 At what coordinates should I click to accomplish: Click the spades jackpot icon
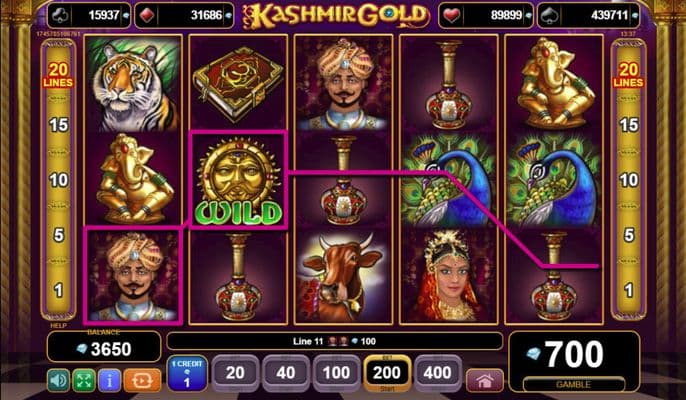click(548, 15)
